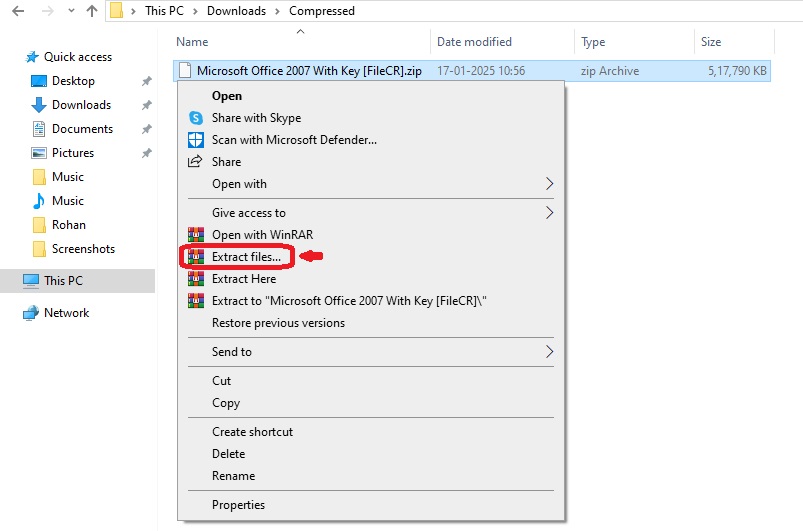The width and height of the screenshot is (803, 531).
Task: Unpin Desktop using its pin icon
Action: click(147, 81)
